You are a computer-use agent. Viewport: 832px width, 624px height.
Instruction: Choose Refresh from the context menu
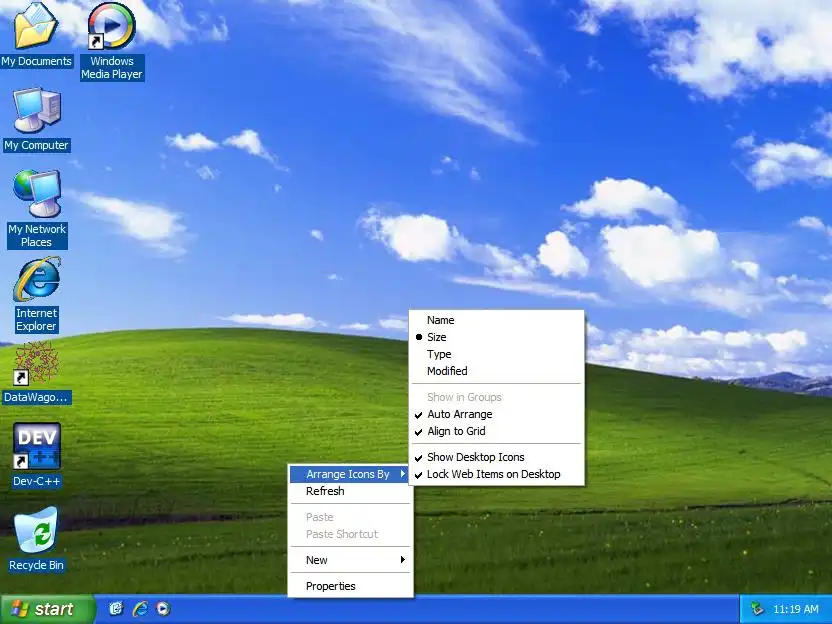(x=350, y=491)
